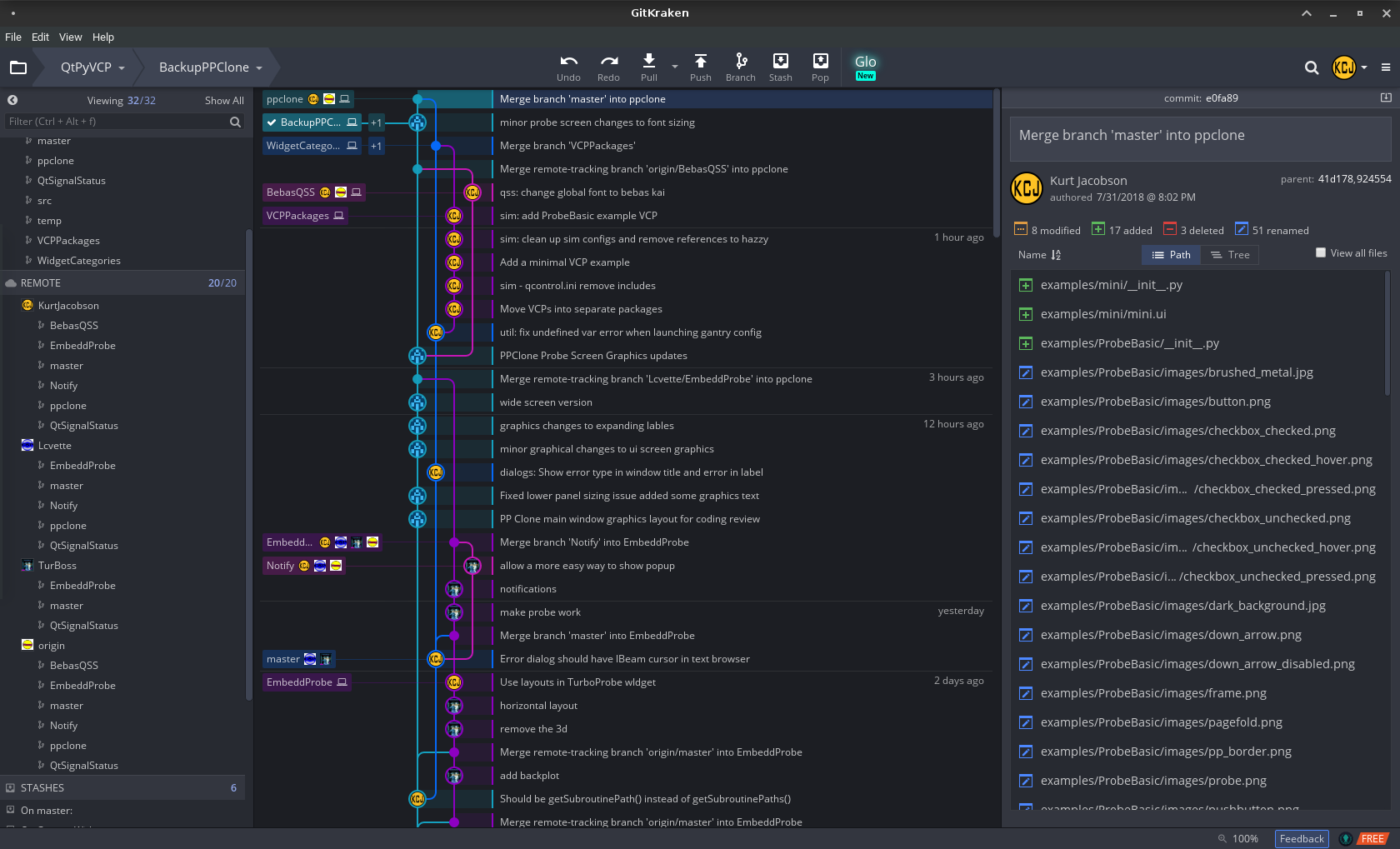This screenshot has height=849, width=1400.
Task: Click the Name sort order icon
Action: 1056,255
